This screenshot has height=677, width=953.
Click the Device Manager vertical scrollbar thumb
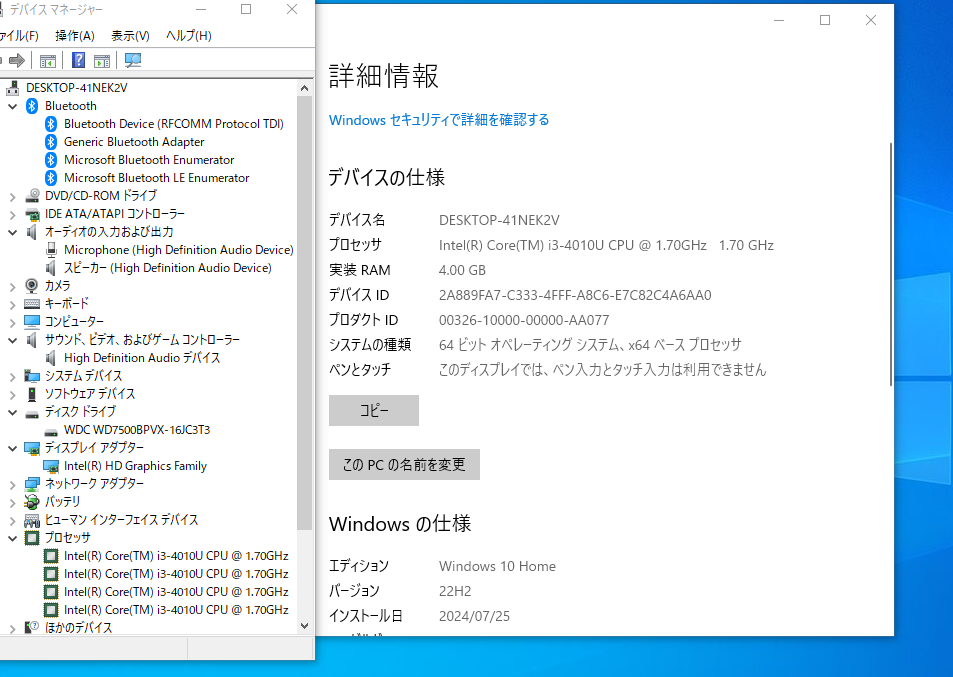tap(304, 314)
